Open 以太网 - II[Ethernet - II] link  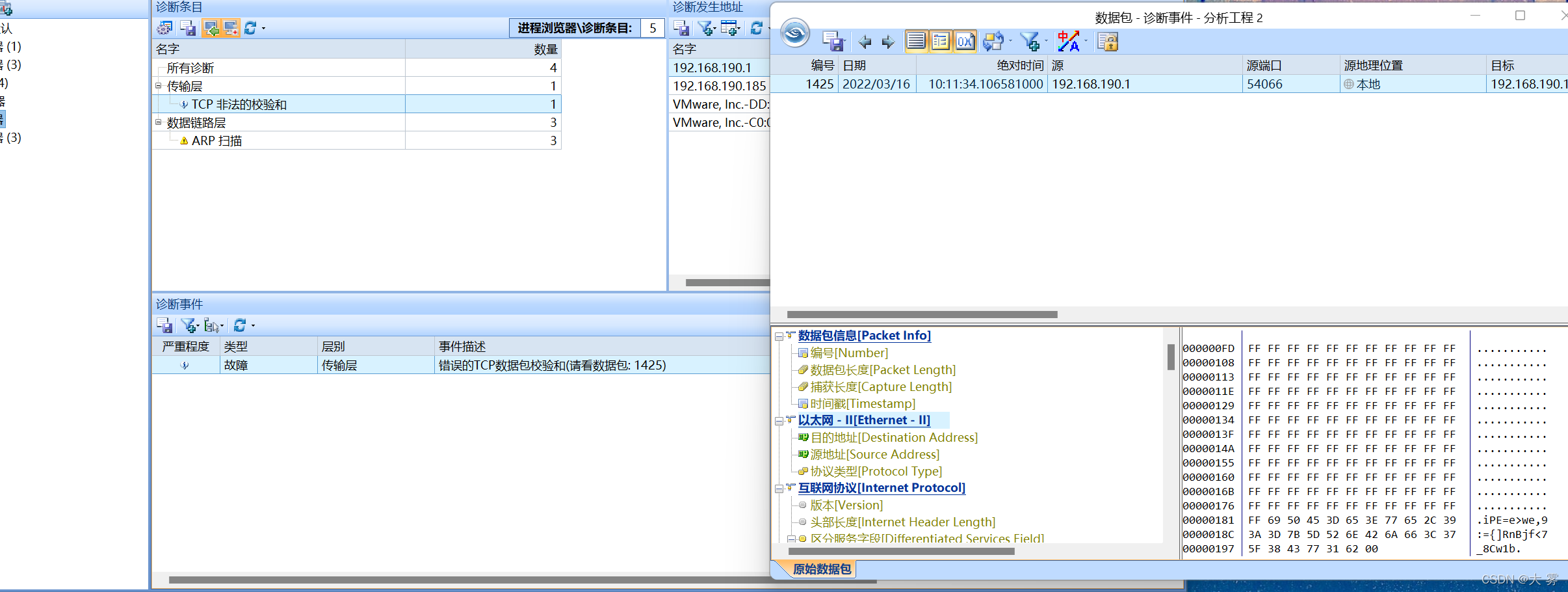click(865, 420)
